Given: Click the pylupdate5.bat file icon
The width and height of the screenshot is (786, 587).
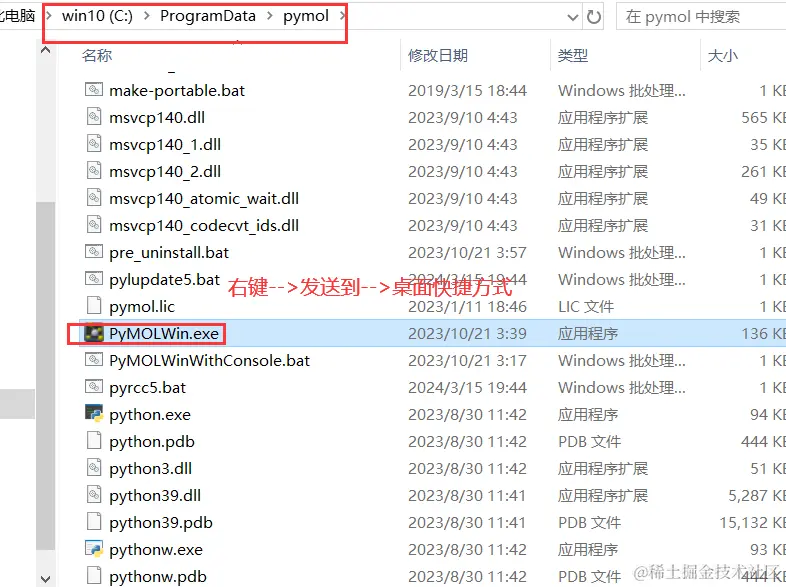Looking at the screenshot, I should pos(94,279).
